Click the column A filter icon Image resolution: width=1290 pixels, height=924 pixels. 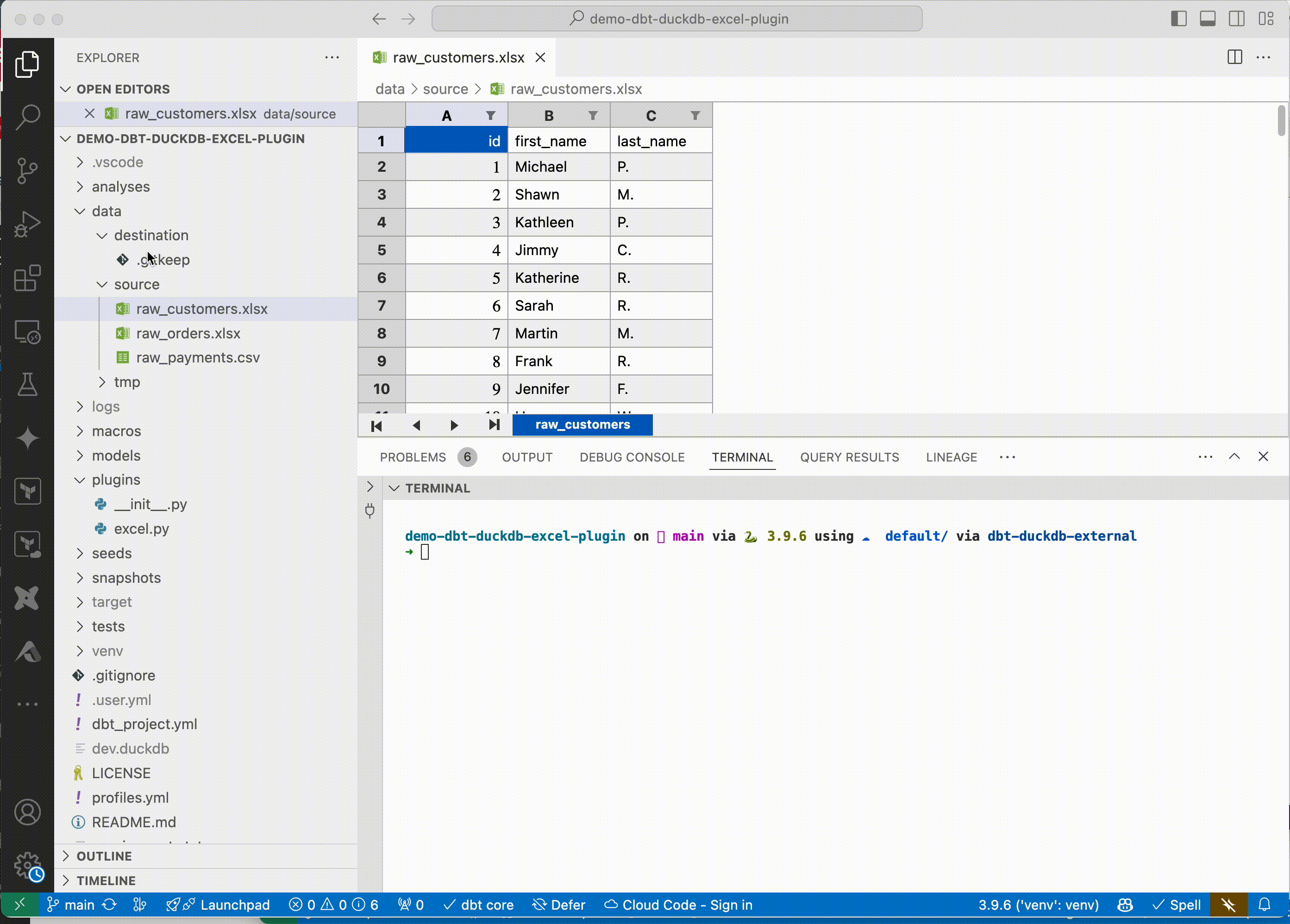(490, 116)
